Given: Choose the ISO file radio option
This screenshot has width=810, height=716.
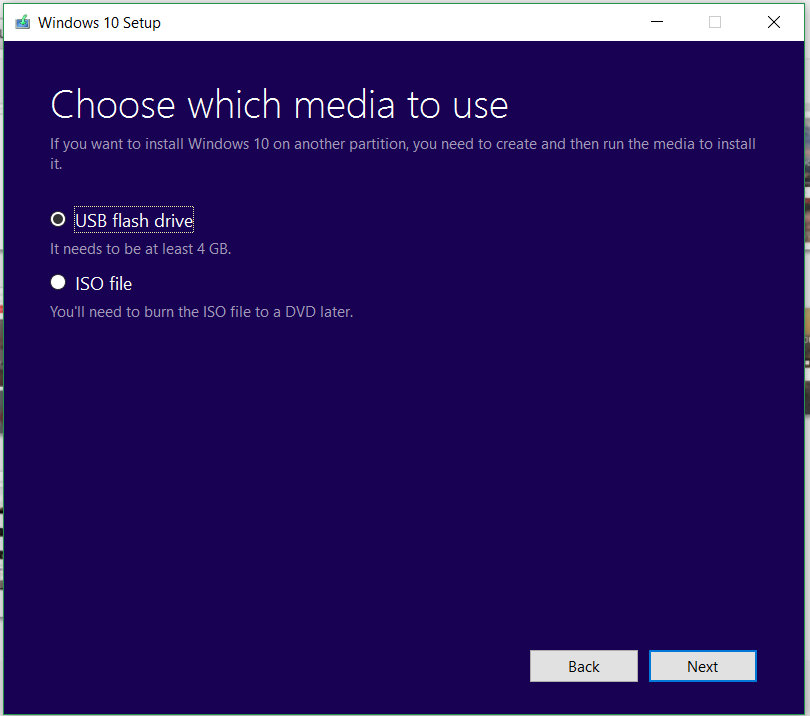Looking at the screenshot, I should point(58,283).
